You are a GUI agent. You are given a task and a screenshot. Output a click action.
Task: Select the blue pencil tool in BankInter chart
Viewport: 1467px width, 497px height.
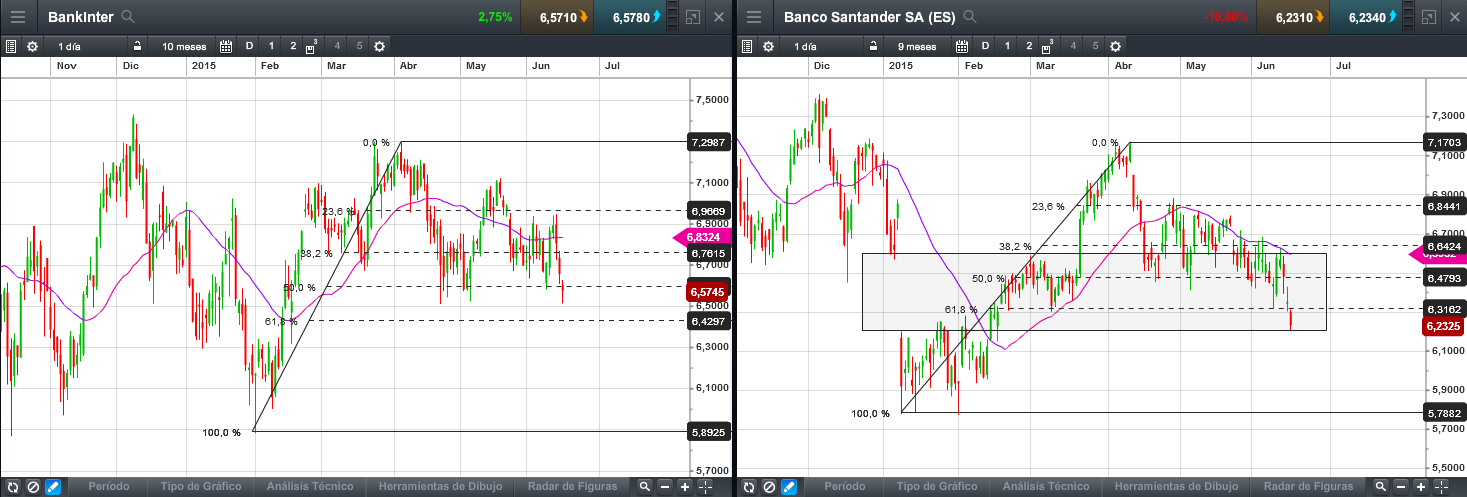coord(53,487)
